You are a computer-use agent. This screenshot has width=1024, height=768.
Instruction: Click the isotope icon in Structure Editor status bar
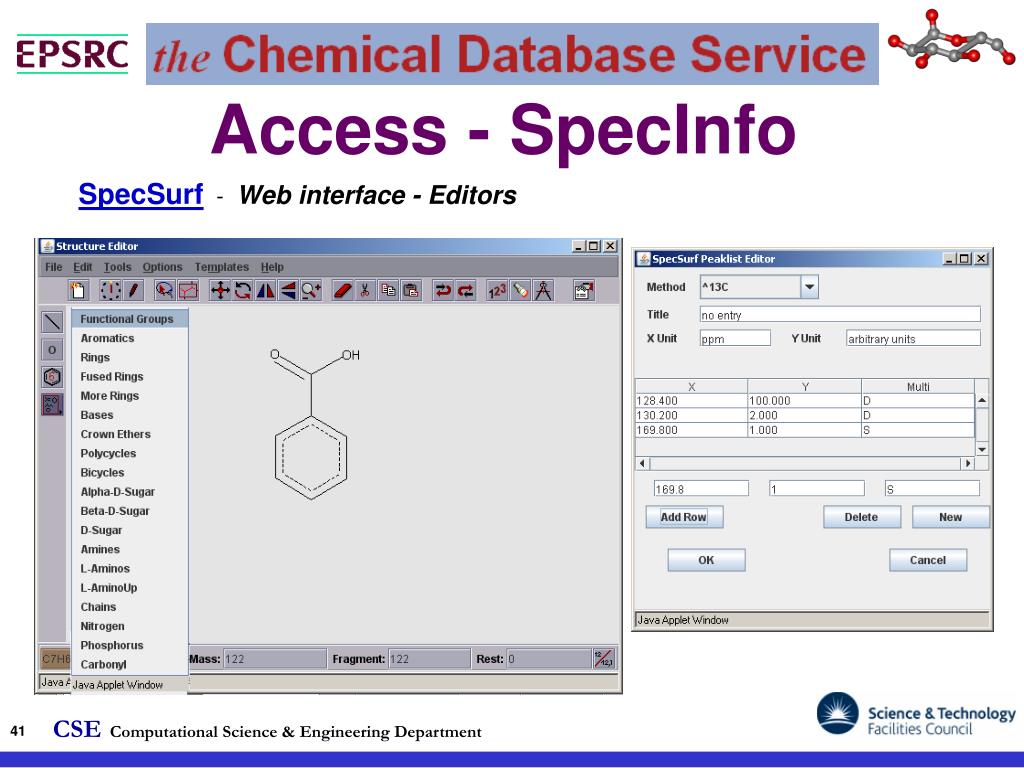click(x=603, y=658)
